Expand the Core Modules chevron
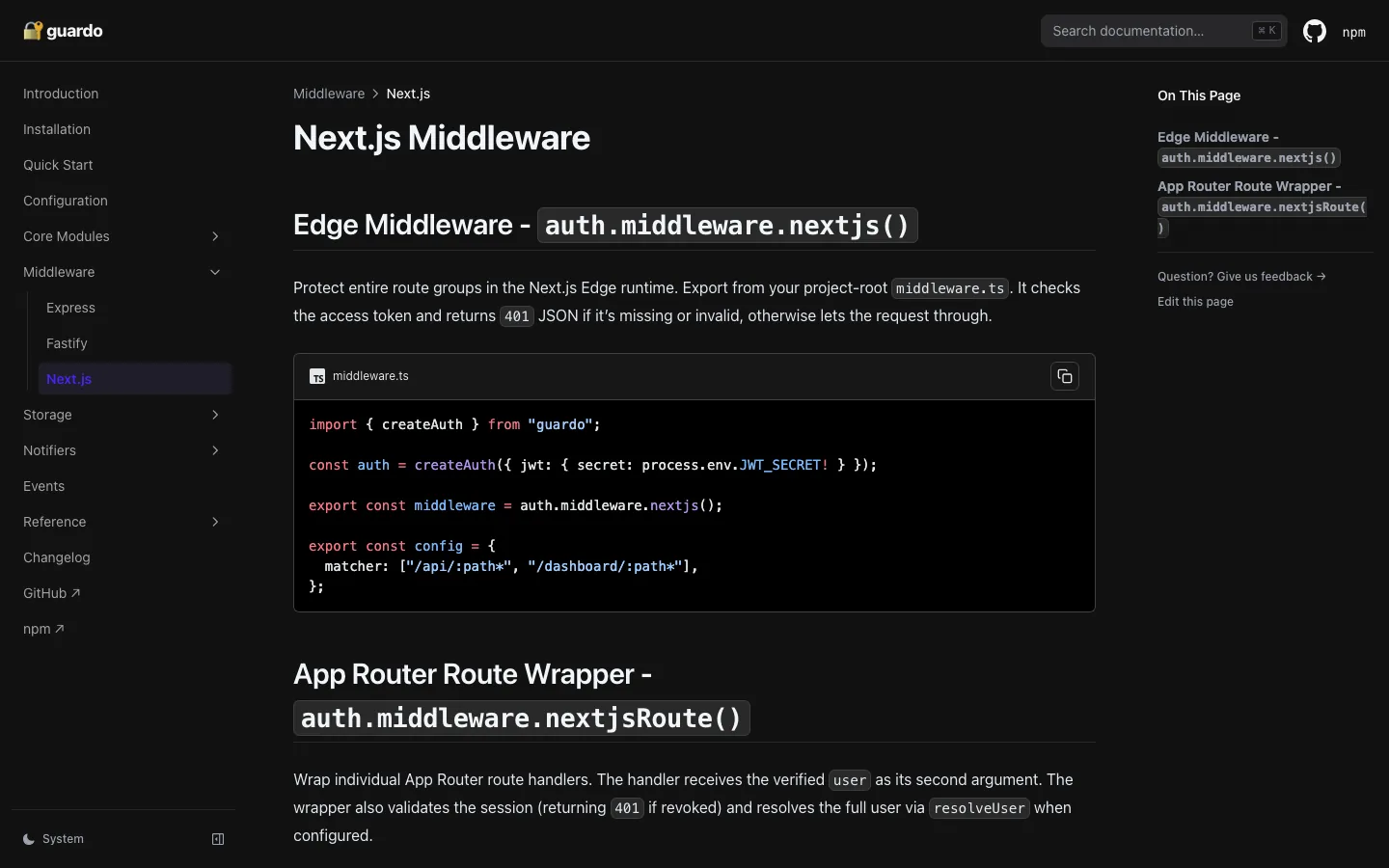The height and width of the screenshot is (868, 1389). point(215,236)
